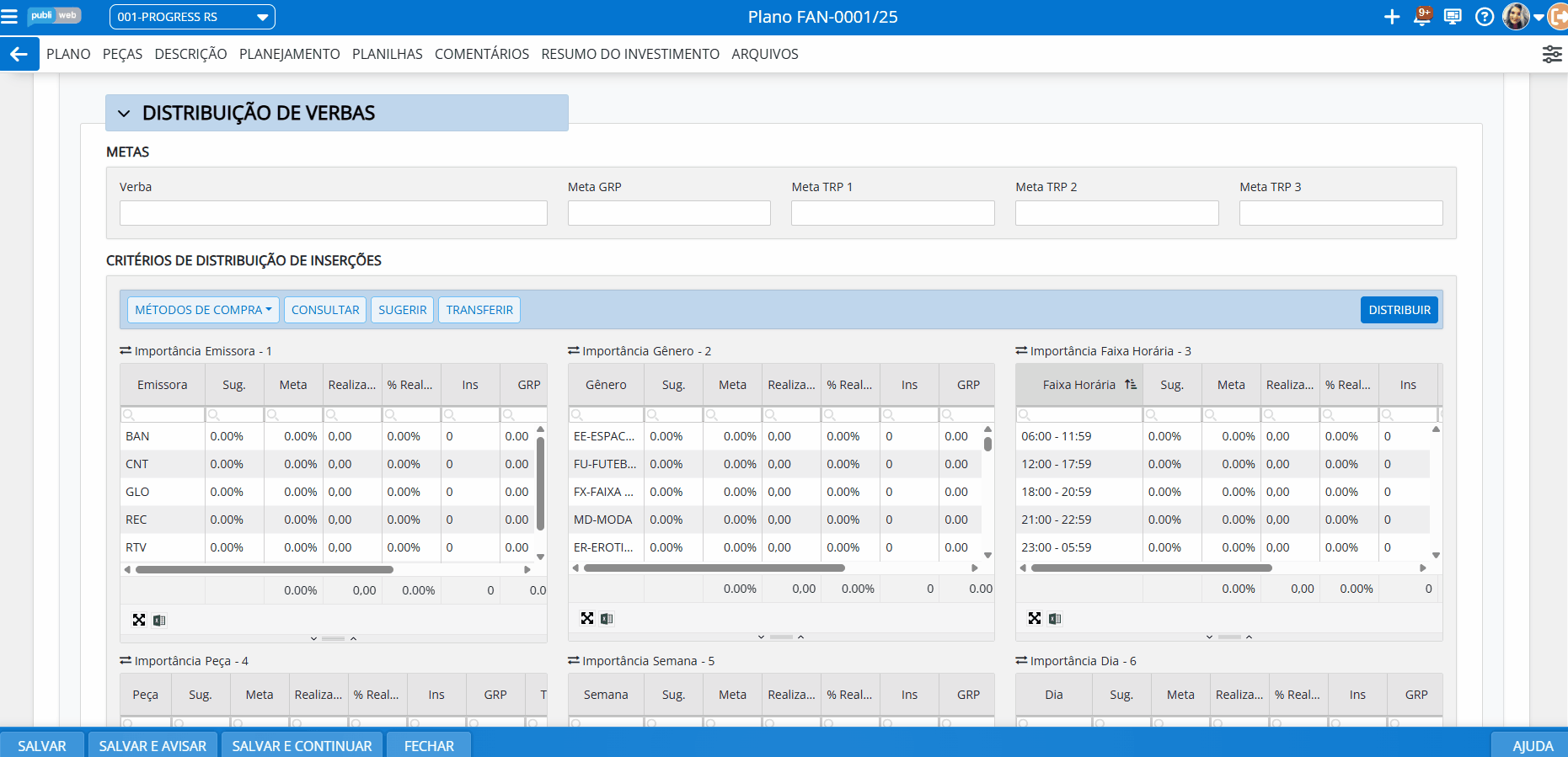Viewport: 1568px width, 757px height.
Task: Open the sliders settings icon at right
Action: click(x=1551, y=54)
